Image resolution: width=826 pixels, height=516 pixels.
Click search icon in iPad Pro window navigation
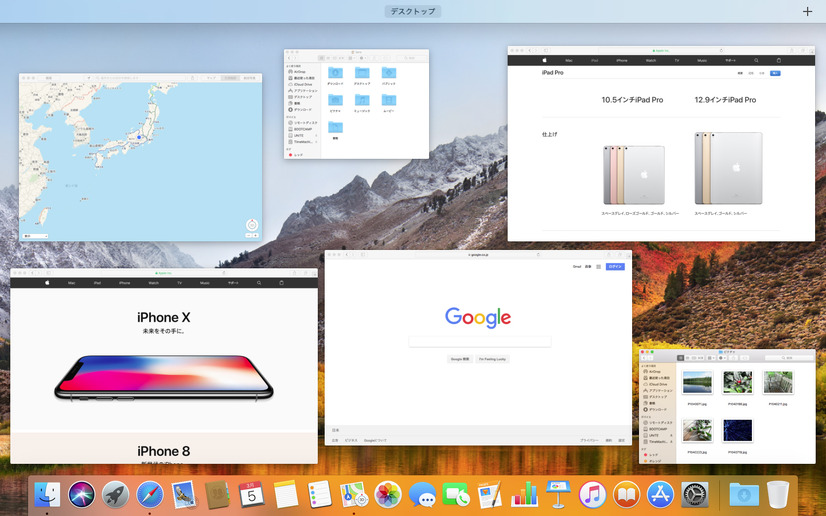click(756, 61)
